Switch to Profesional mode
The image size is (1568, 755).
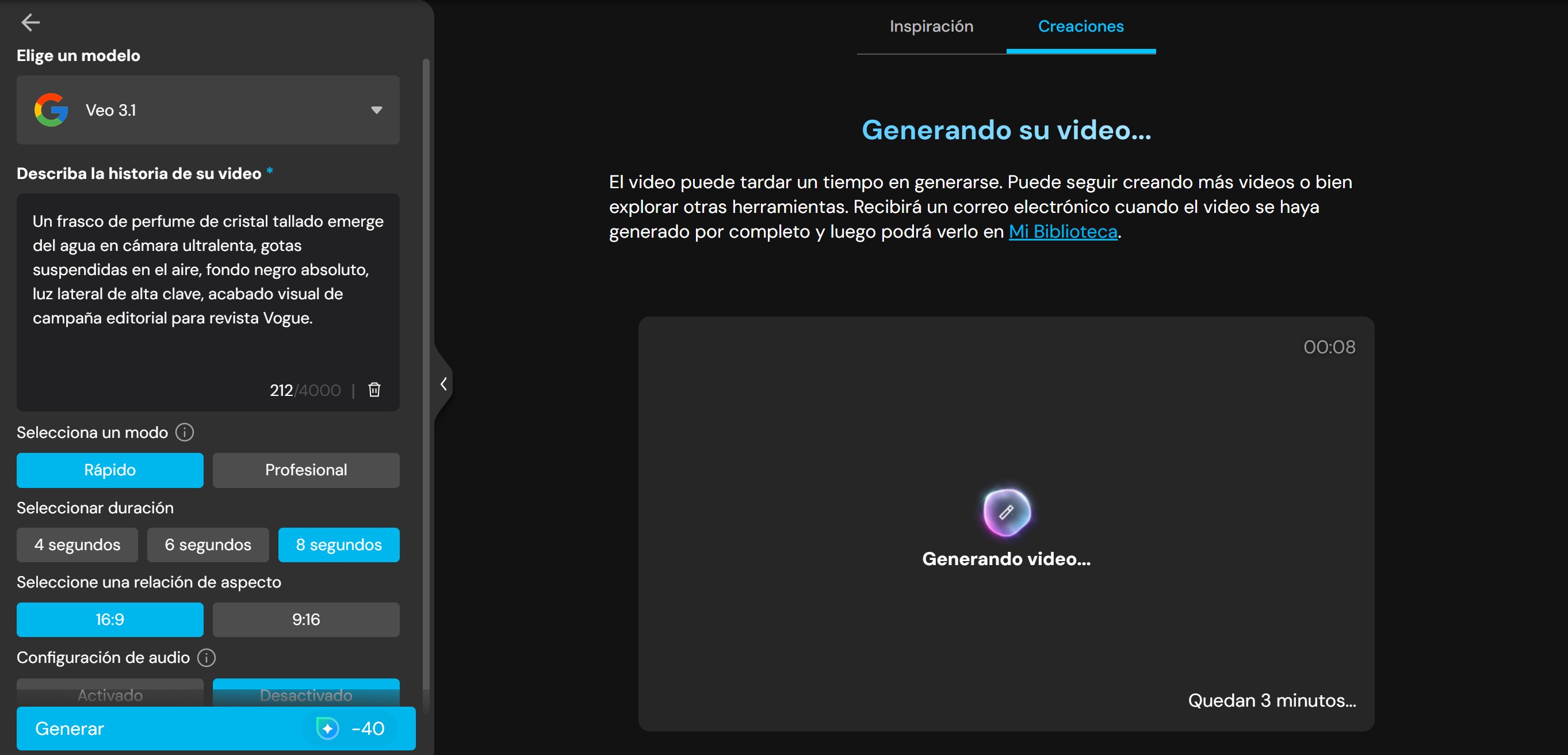pyautogui.click(x=306, y=470)
